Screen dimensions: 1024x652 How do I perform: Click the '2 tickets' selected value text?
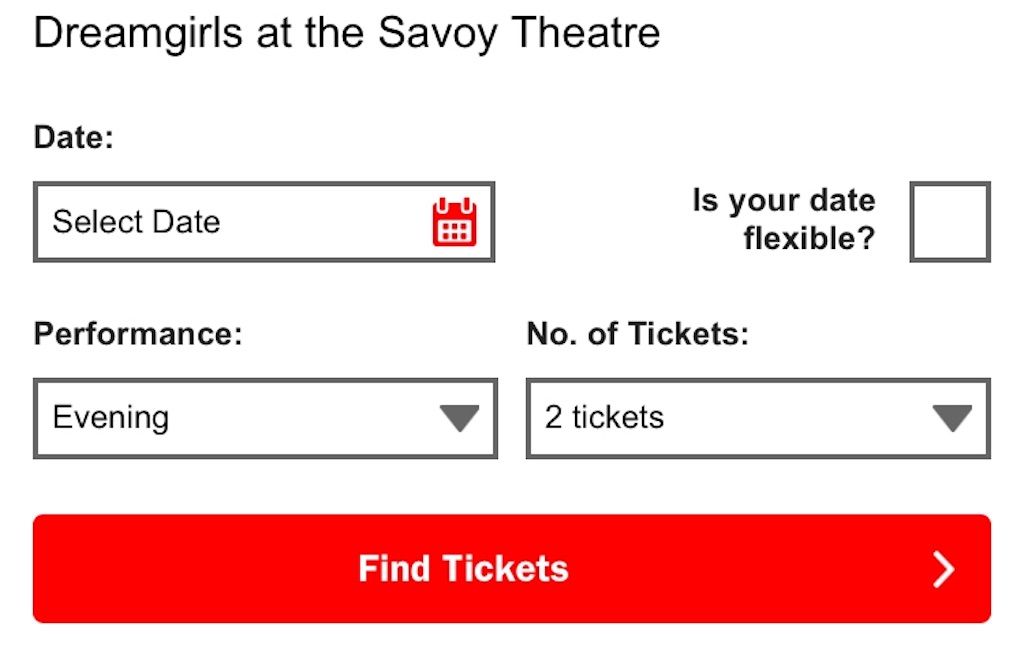point(605,417)
